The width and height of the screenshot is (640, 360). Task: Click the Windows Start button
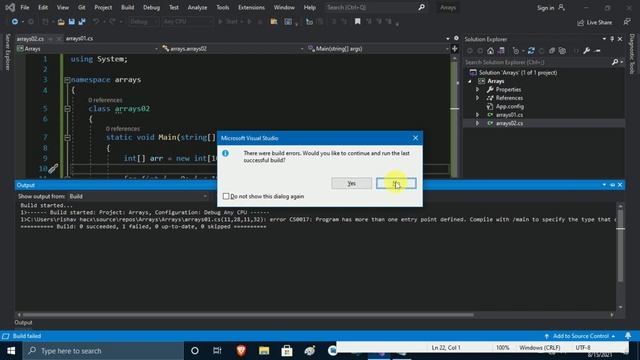(11, 351)
